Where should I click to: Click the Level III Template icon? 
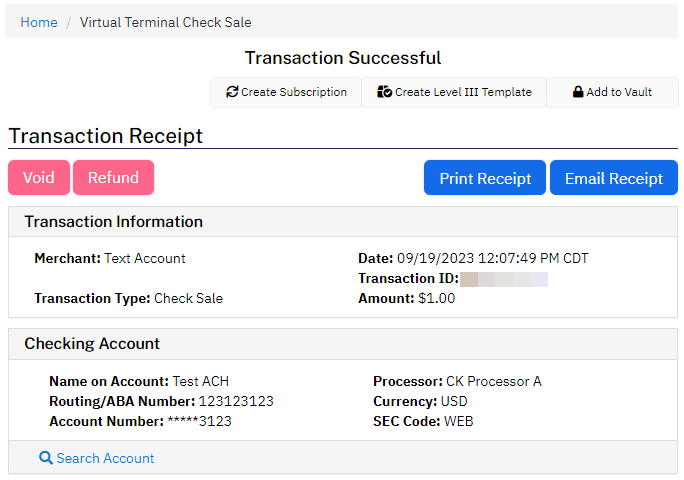[x=384, y=92]
